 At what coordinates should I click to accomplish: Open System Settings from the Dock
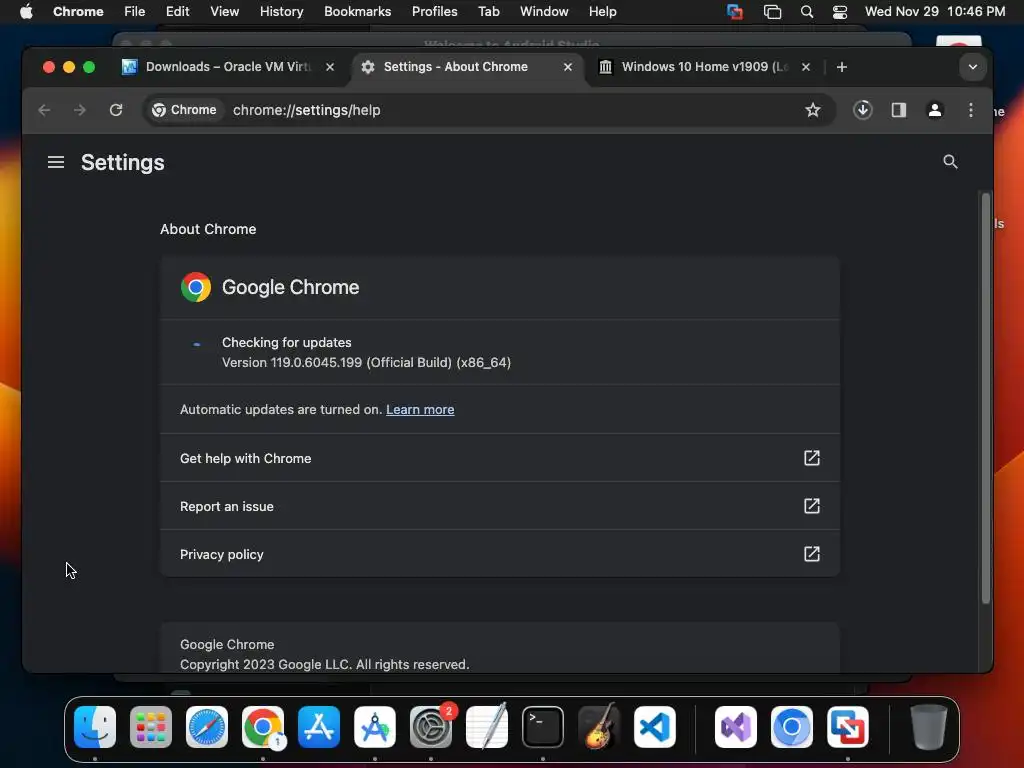point(431,727)
